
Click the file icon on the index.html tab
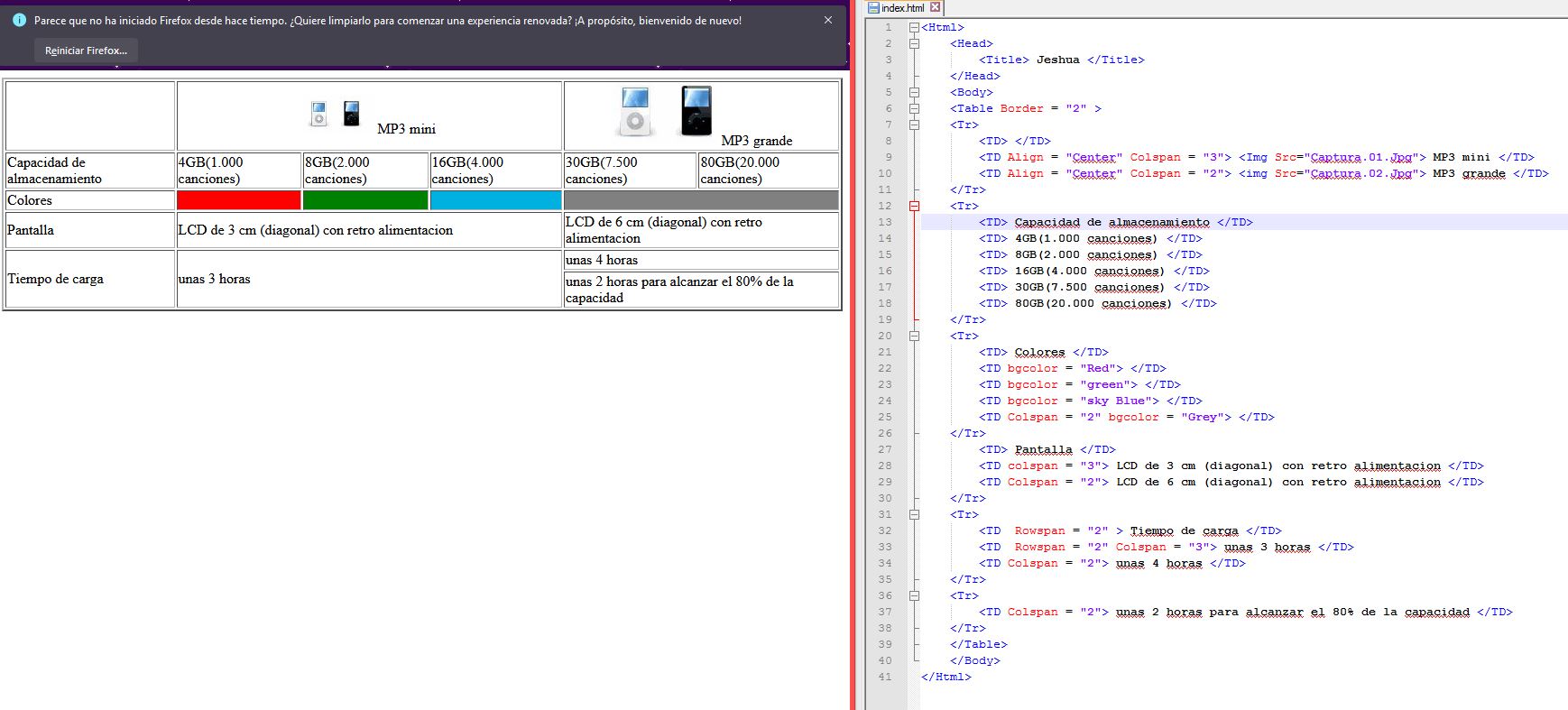873,7
